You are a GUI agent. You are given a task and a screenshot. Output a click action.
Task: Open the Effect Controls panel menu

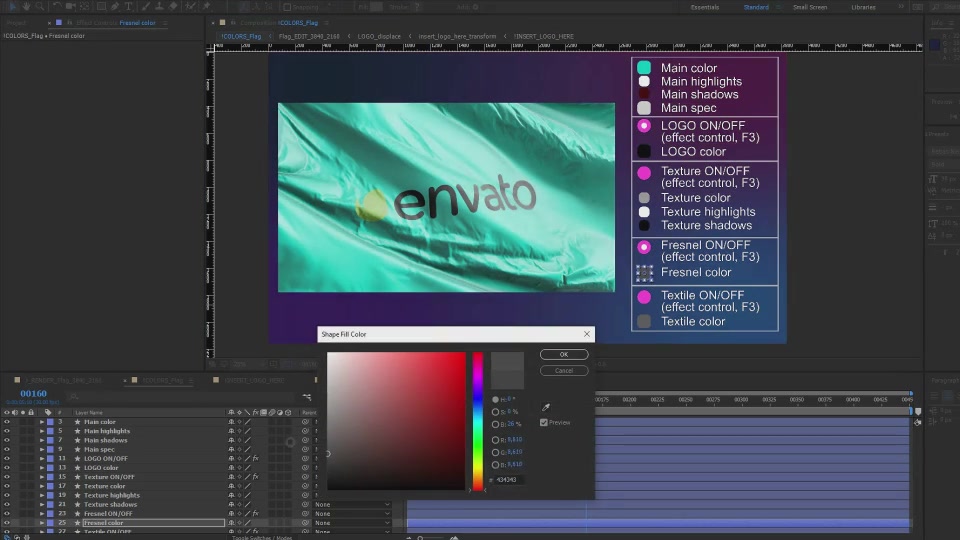(165, 23)
